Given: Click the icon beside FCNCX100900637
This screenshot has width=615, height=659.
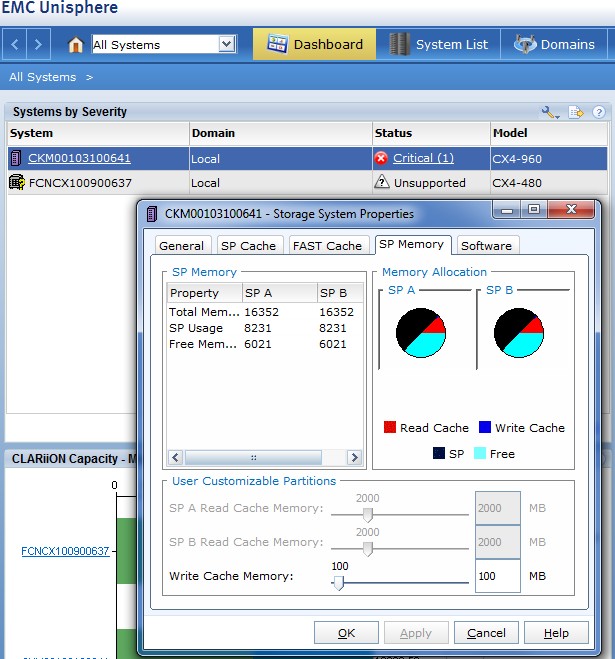Looking at the screenshot, I should (x=17, y=182).
